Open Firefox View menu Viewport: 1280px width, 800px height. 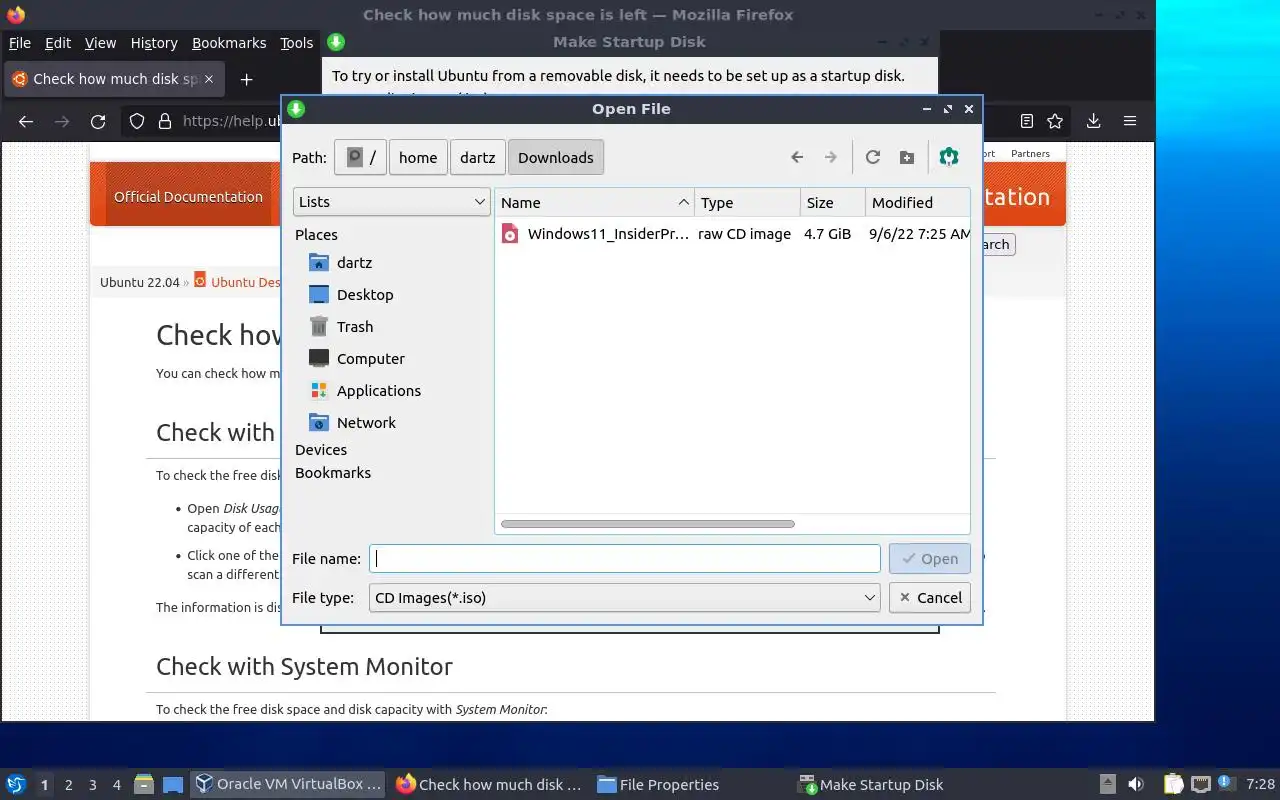[100, 43]
